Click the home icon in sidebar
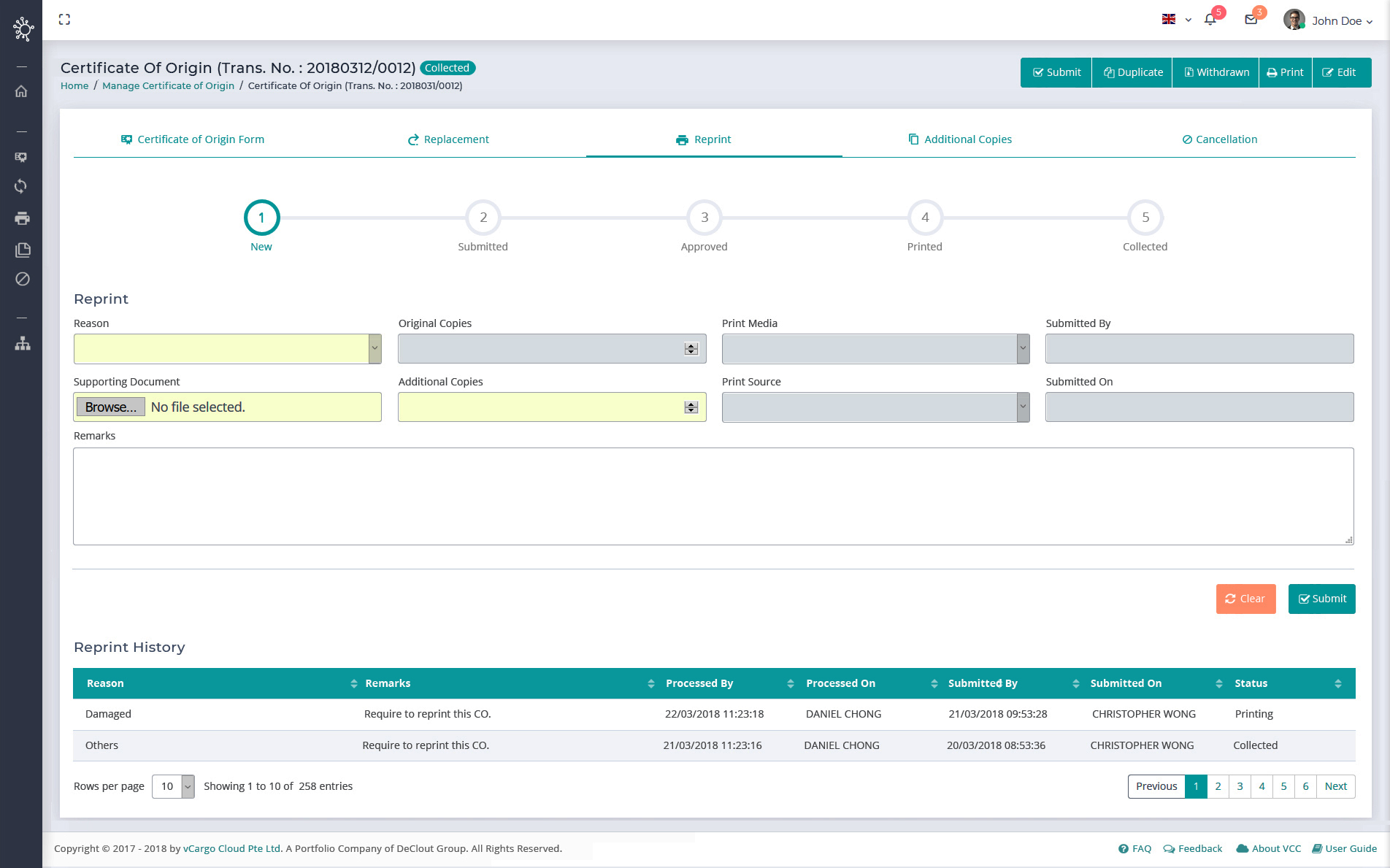This screenshot has width=1390, height=868. [x=21, y=91]
